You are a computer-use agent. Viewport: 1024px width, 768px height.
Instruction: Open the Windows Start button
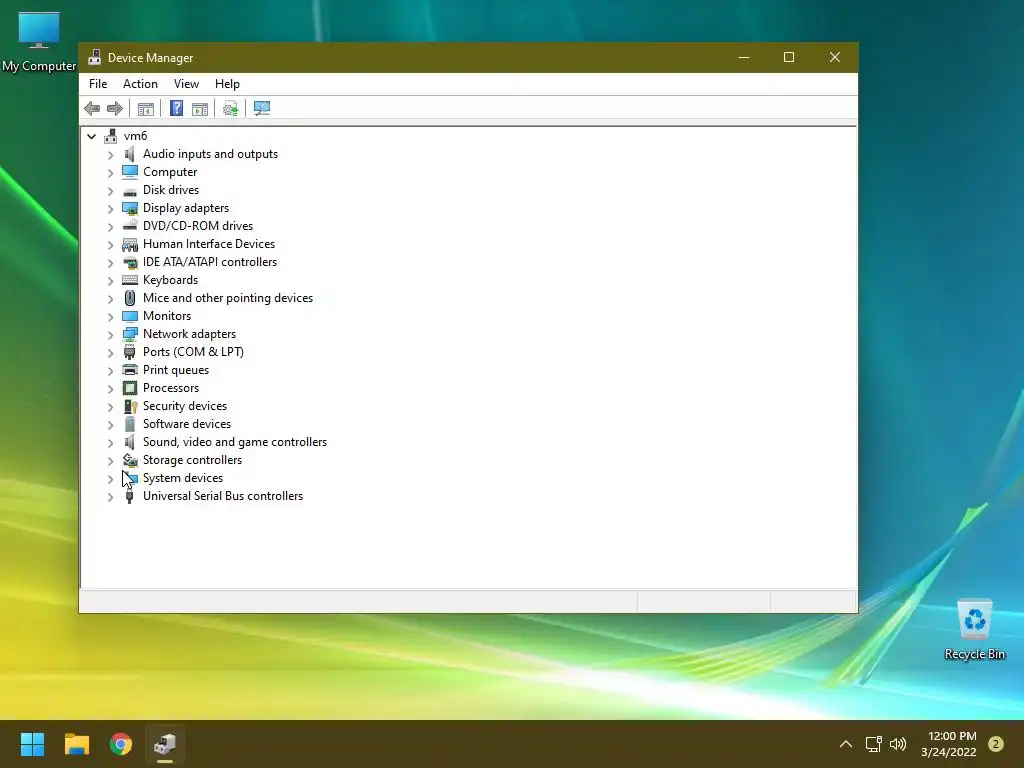32,744
